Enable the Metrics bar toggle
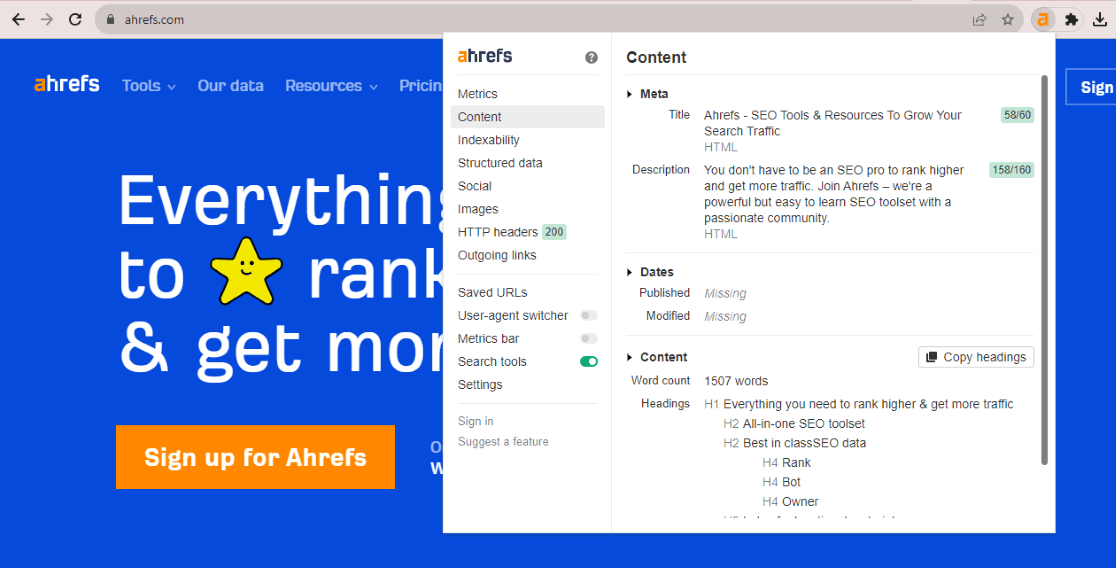The width and height of the screenshot is (1116, 568). coord(589,339)
